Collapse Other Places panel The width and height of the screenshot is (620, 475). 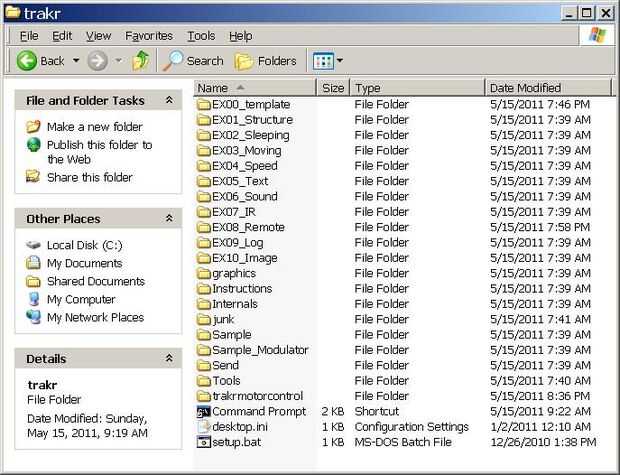point(169,218)
